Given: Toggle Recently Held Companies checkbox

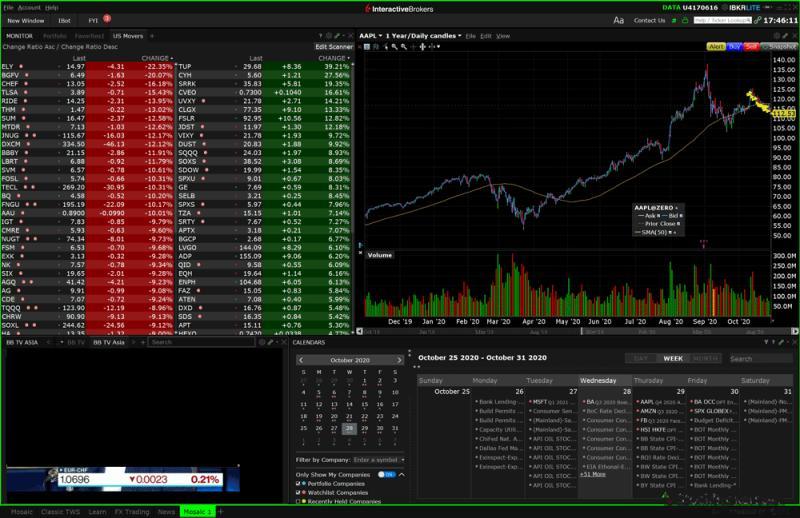Looking at the screenshot, I should pyautogui.click(x=298, y=502).
